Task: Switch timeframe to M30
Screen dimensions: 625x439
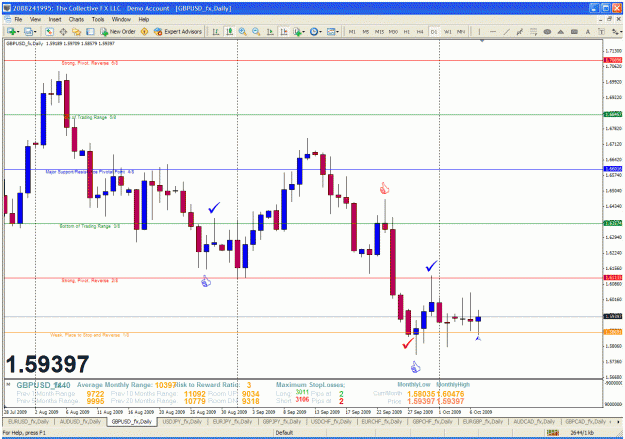Action: (393, 31)
